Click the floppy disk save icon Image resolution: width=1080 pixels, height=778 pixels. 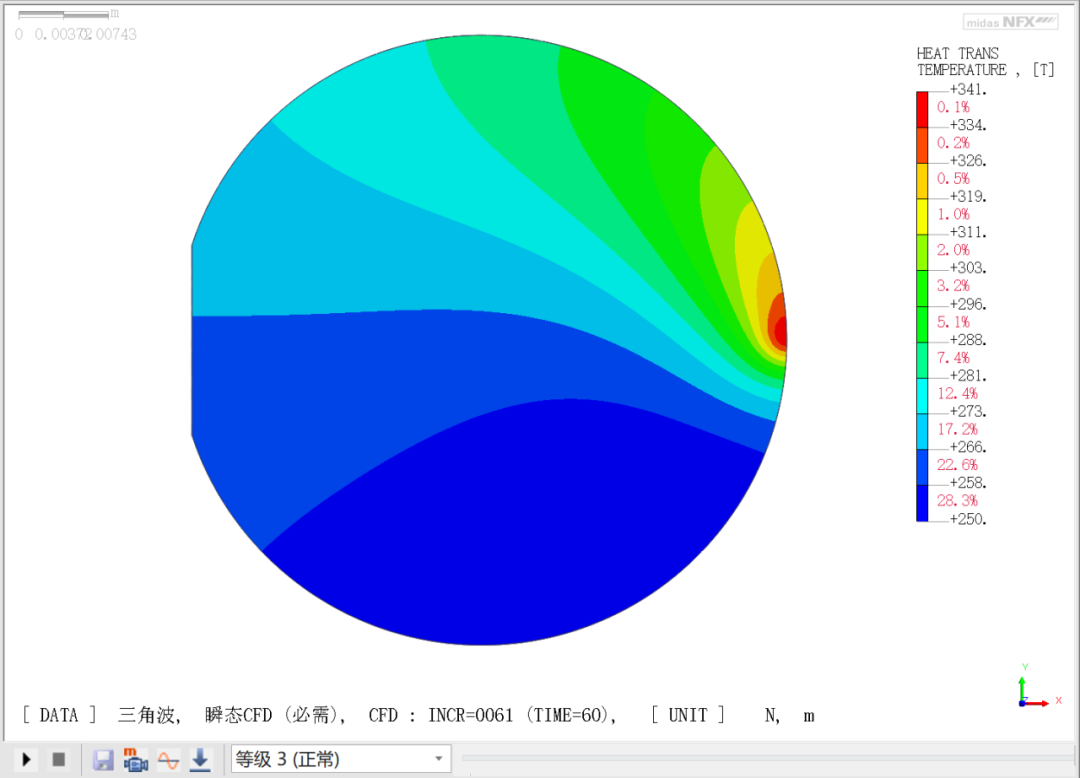(x=103, y=760)
